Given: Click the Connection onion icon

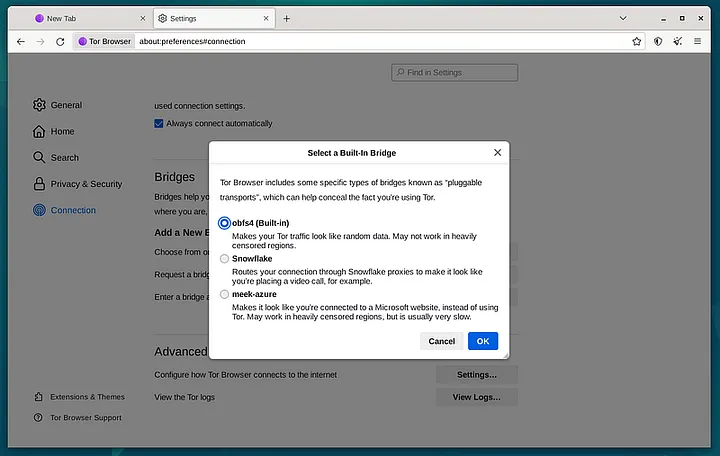Looking at the screenshot, I should (39, 210).
